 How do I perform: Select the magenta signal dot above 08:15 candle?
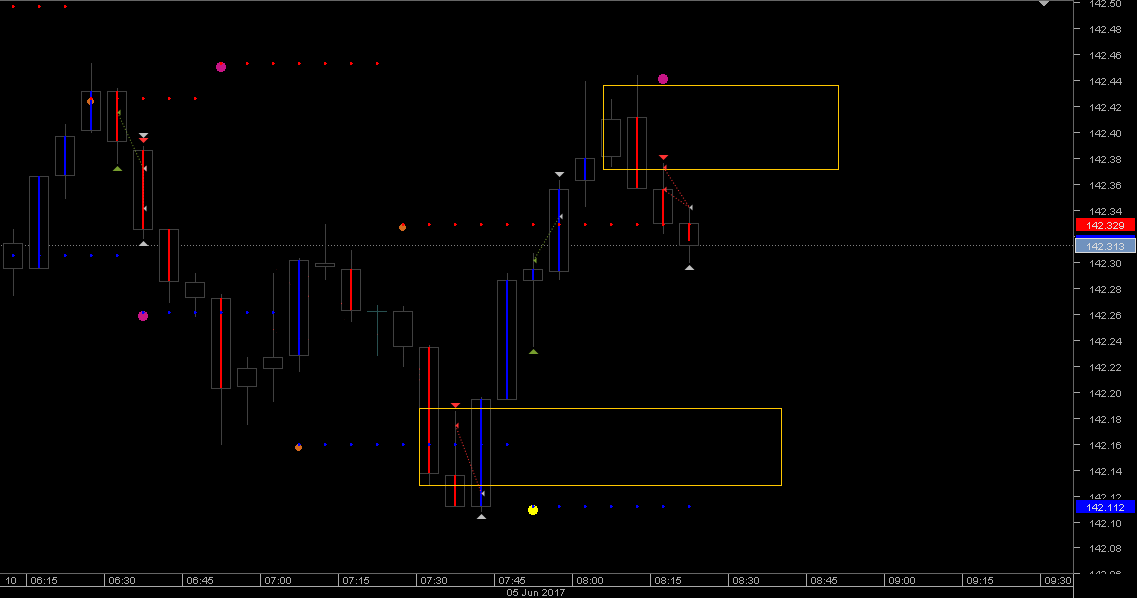pyautogui.click(x=662, y=78)
